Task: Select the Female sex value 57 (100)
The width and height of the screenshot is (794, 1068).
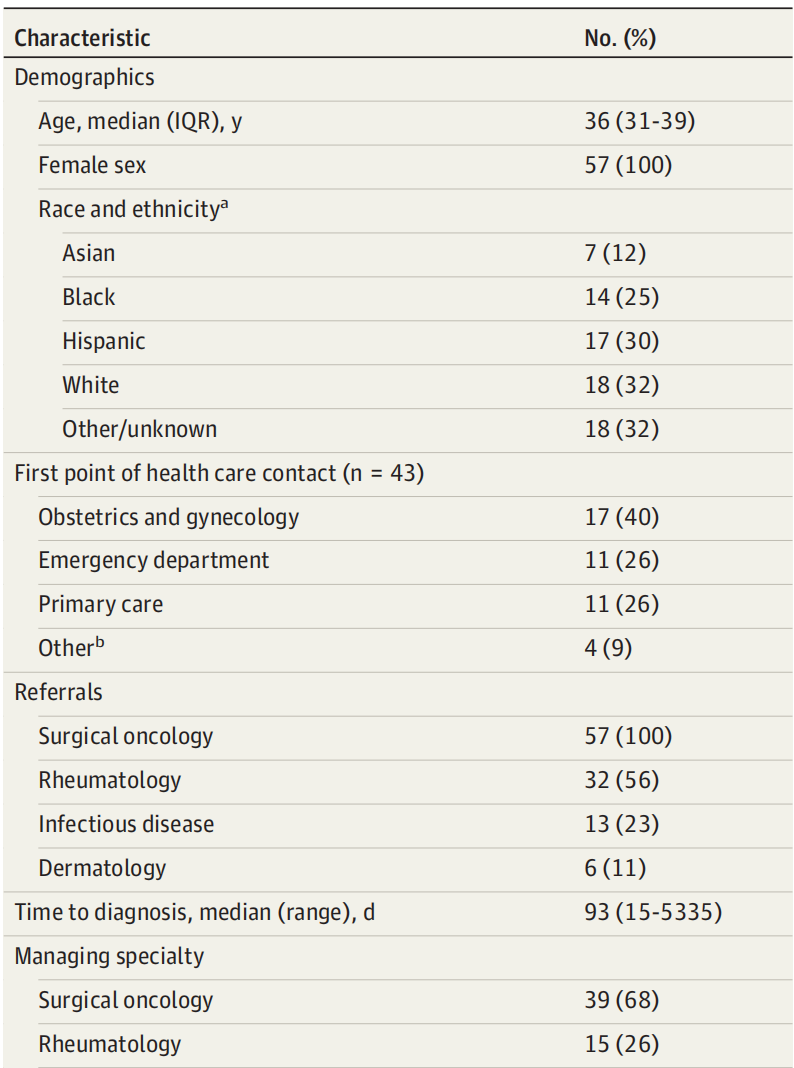Action: click(629, 166)
